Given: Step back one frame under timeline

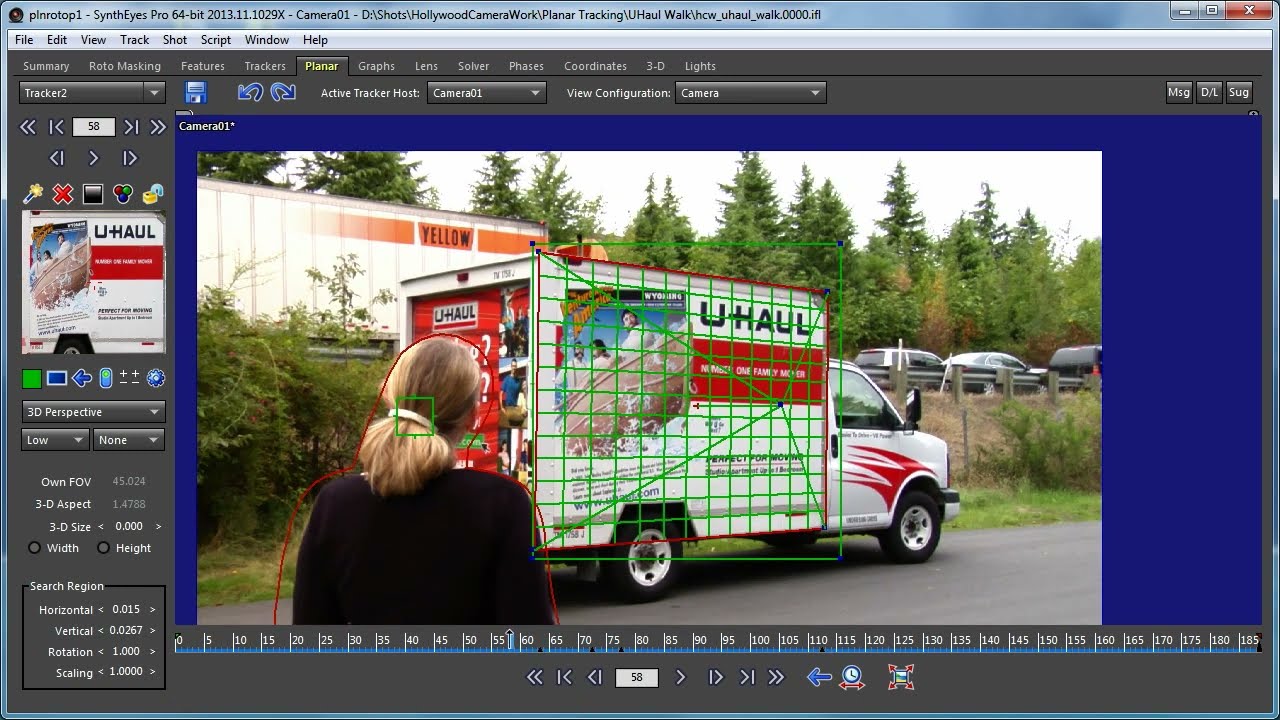Looking at the screenshot, I should click(595, 677).
